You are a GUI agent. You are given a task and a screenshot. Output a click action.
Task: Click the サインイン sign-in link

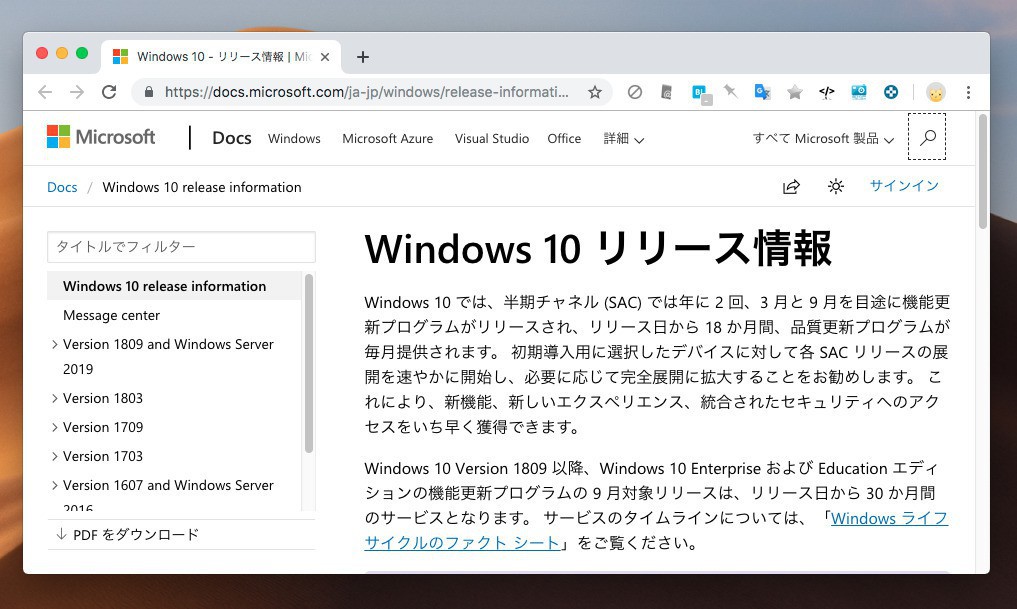(904, 186)
